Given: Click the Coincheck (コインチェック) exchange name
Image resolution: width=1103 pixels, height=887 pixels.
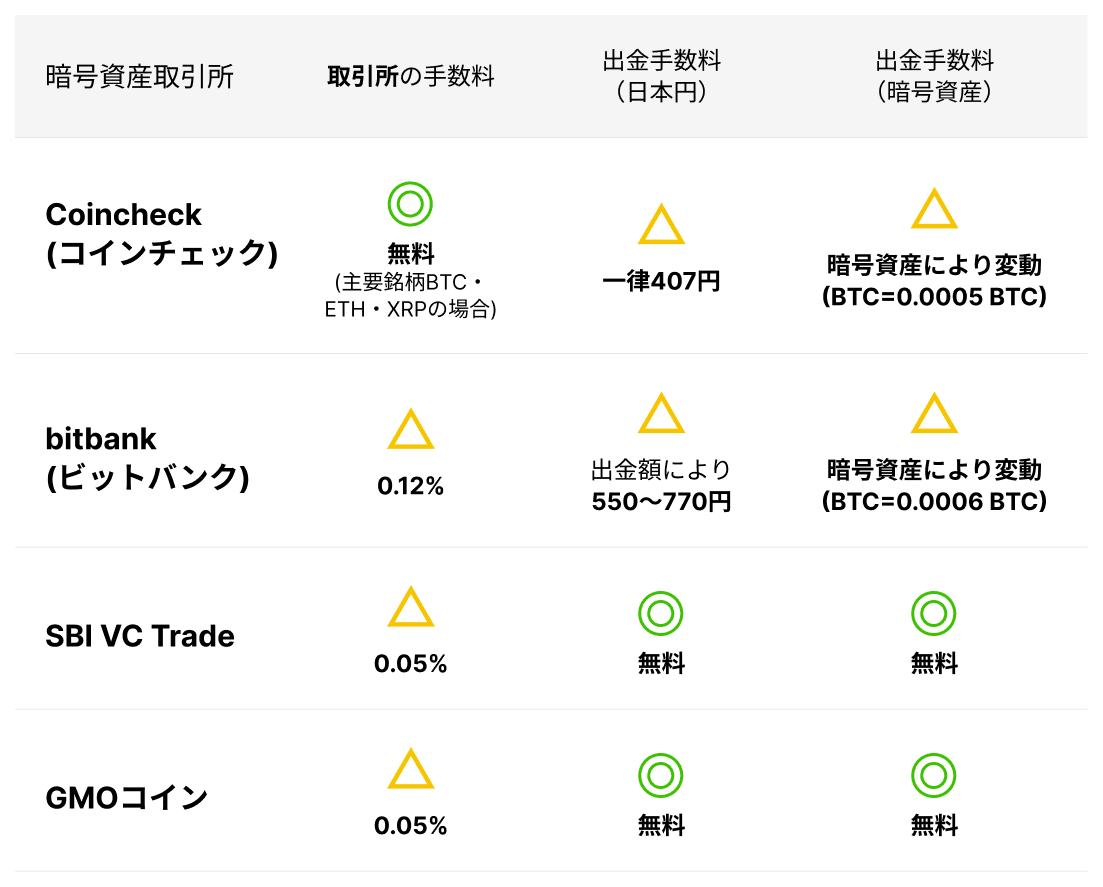Looking at the screenshot, I should (x=160, y=234).
